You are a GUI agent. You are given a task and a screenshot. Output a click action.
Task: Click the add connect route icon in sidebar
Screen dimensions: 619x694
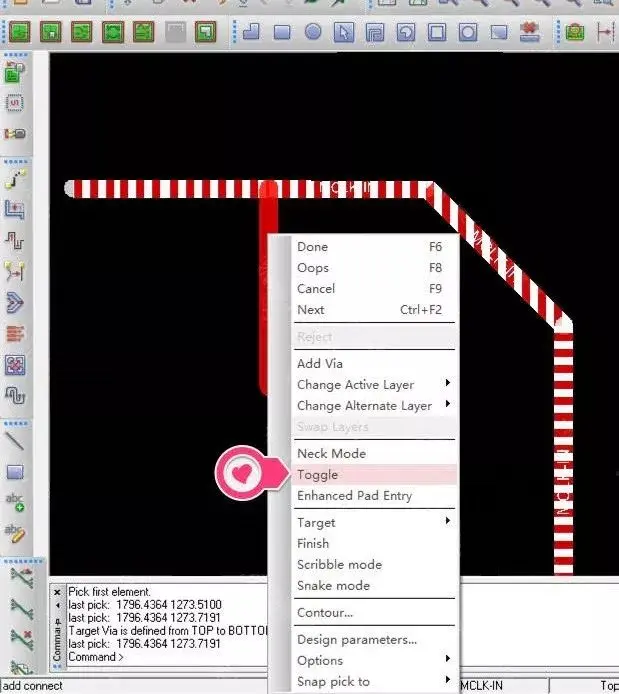pyautogui.click(x=15, y=179)
